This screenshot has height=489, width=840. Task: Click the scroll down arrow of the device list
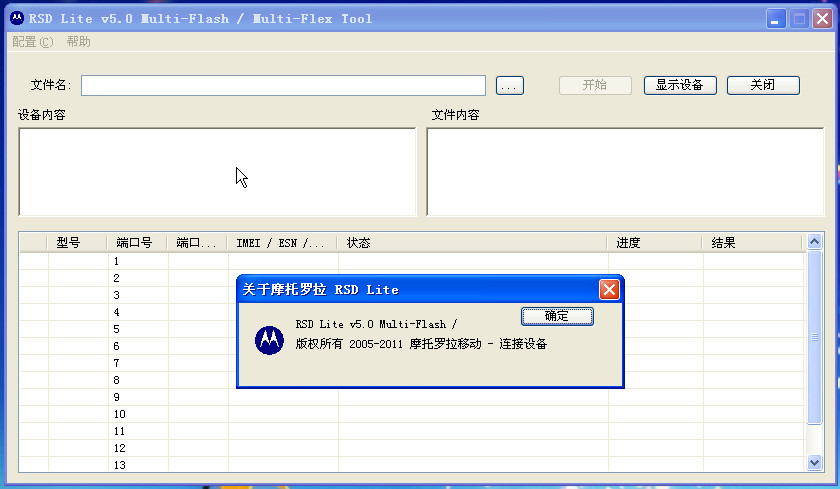[x=815, y=463]
